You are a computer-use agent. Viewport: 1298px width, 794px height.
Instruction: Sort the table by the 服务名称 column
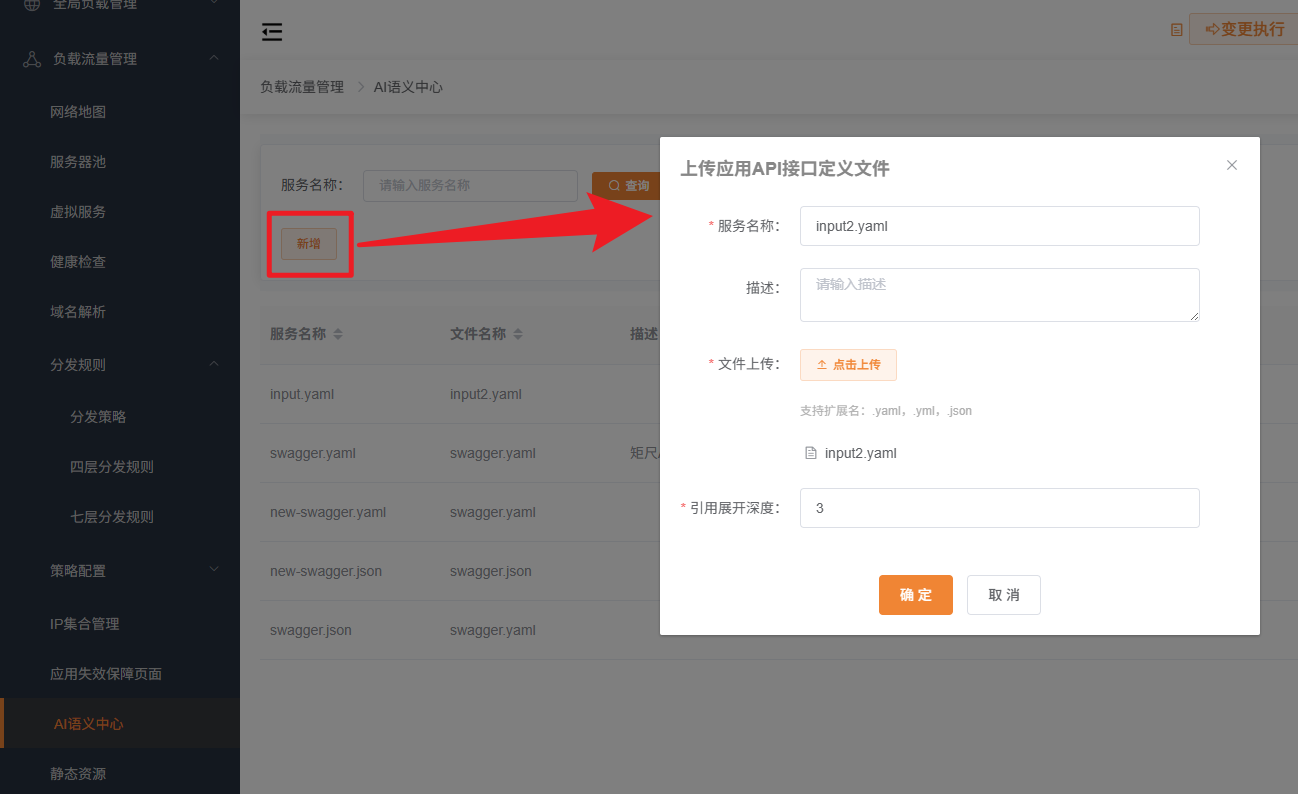[338, 334]
